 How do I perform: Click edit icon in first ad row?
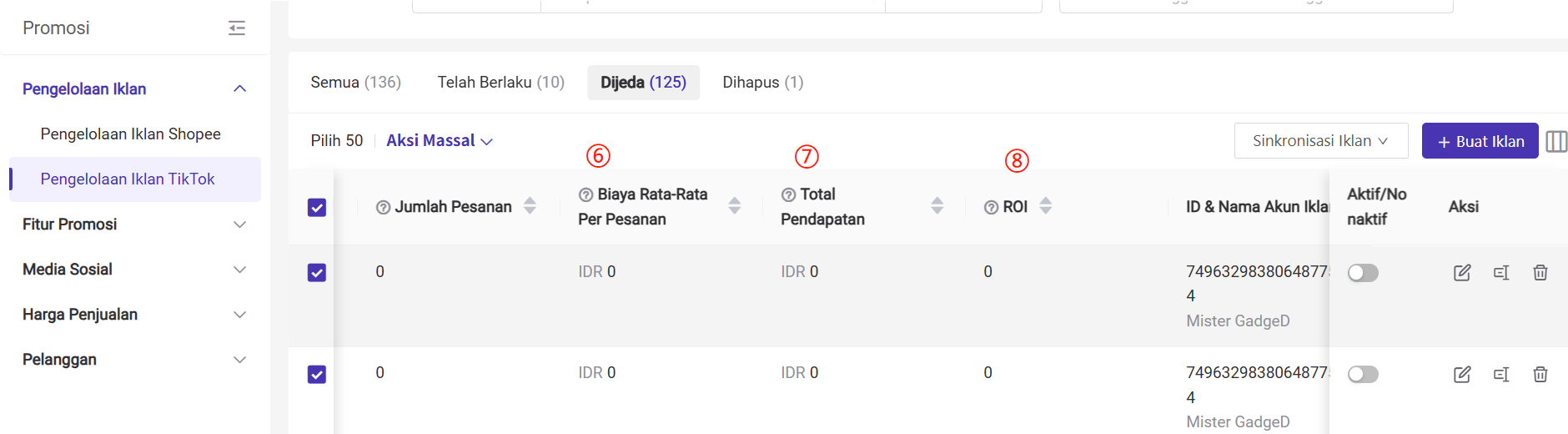coord(1461,273)
